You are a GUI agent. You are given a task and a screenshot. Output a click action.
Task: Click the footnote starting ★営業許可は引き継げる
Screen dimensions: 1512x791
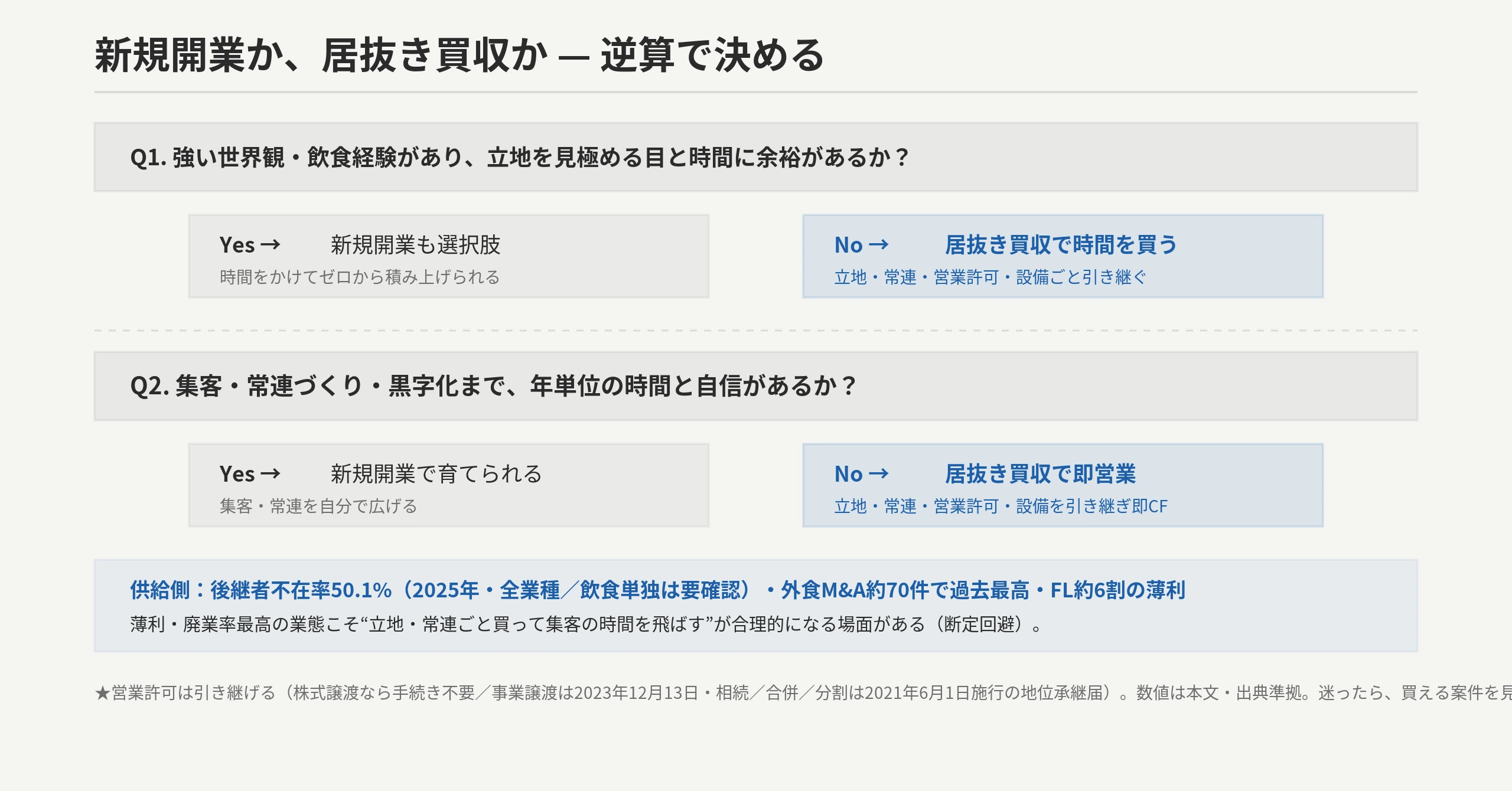(x=803, y=692)
